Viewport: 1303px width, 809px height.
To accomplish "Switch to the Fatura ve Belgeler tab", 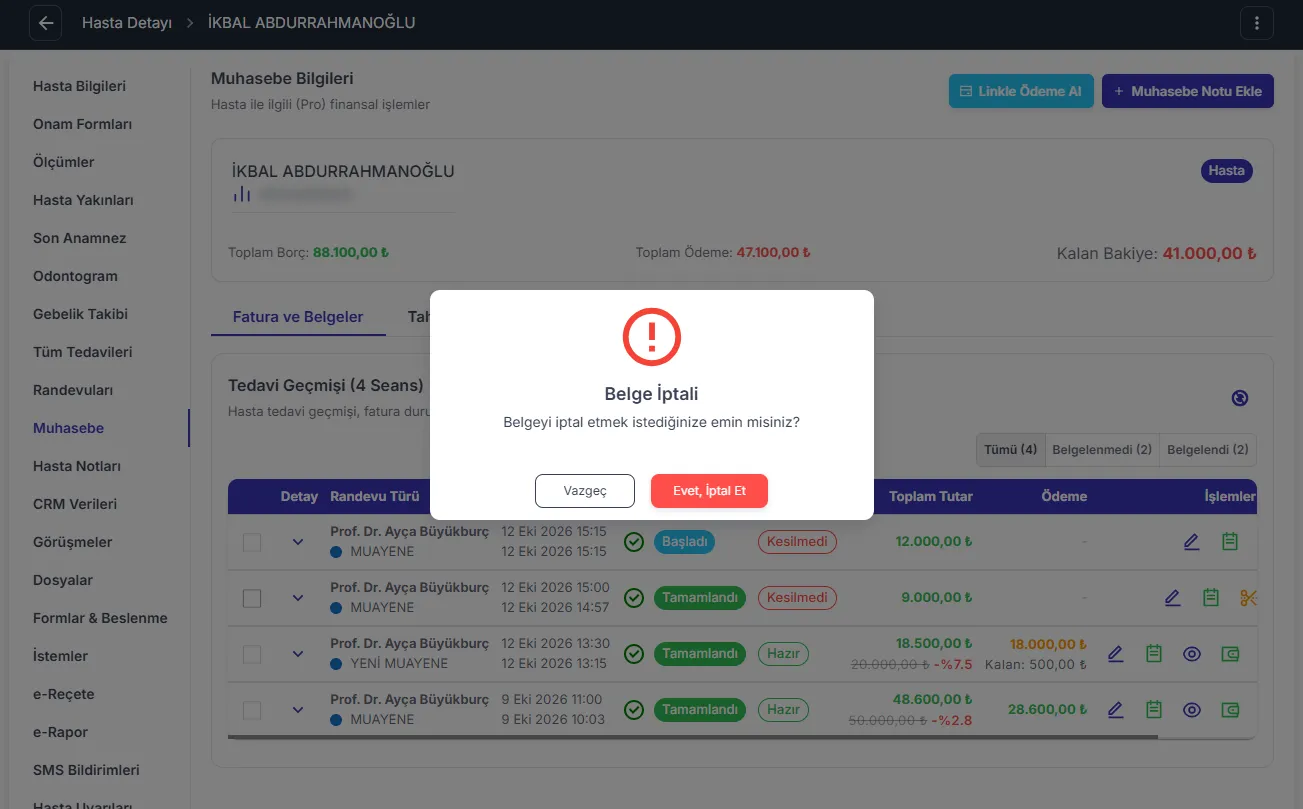I will (x=298, y=317).
